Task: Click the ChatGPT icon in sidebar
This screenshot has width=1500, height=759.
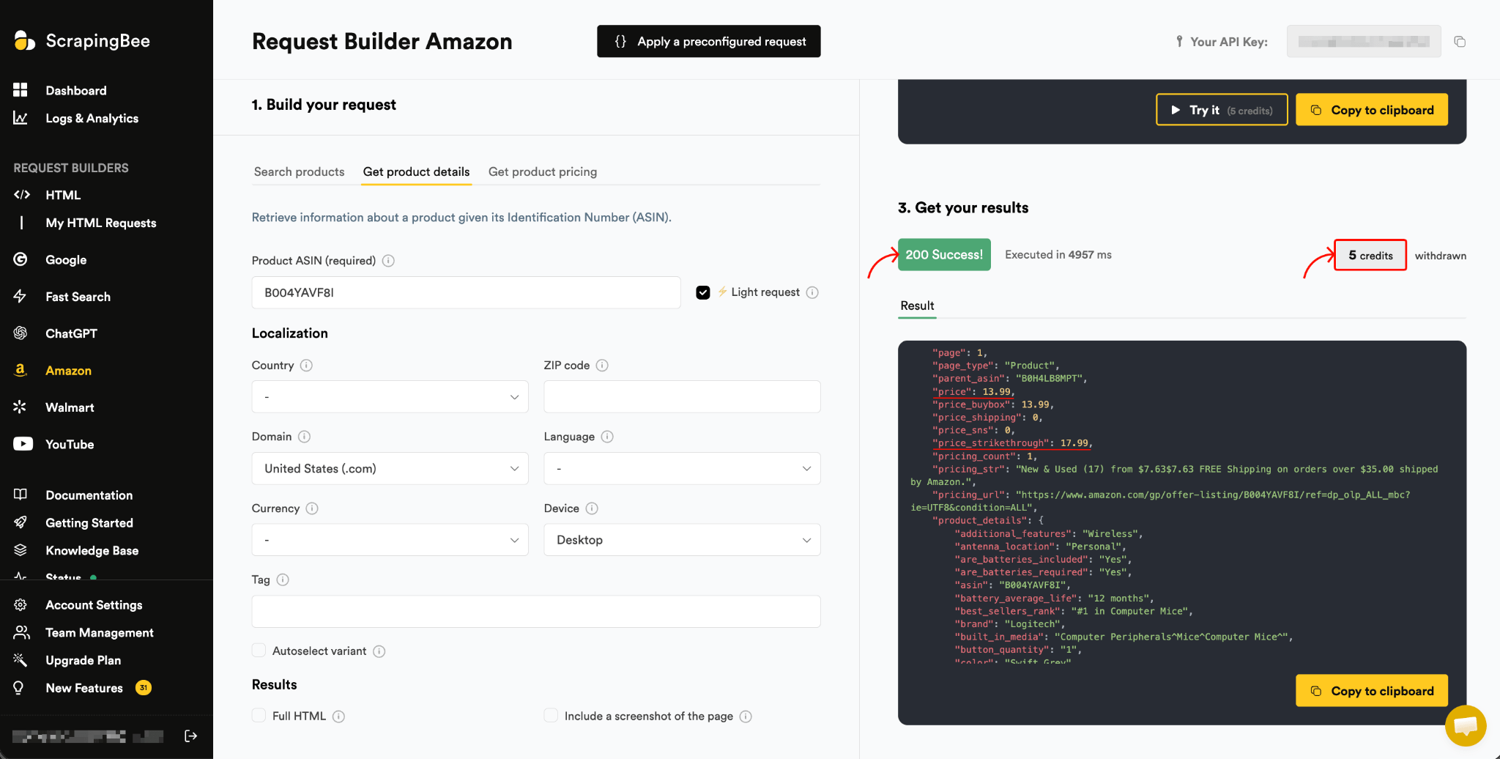Action: 20,333
